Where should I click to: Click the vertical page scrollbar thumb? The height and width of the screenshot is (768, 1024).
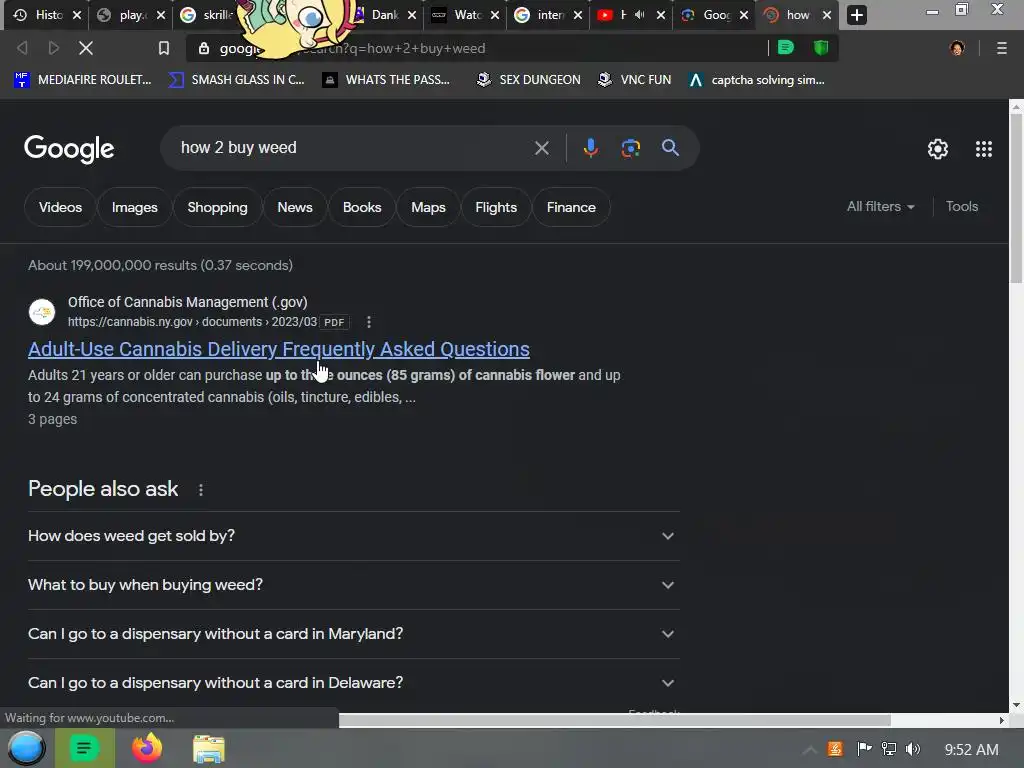1016,198
